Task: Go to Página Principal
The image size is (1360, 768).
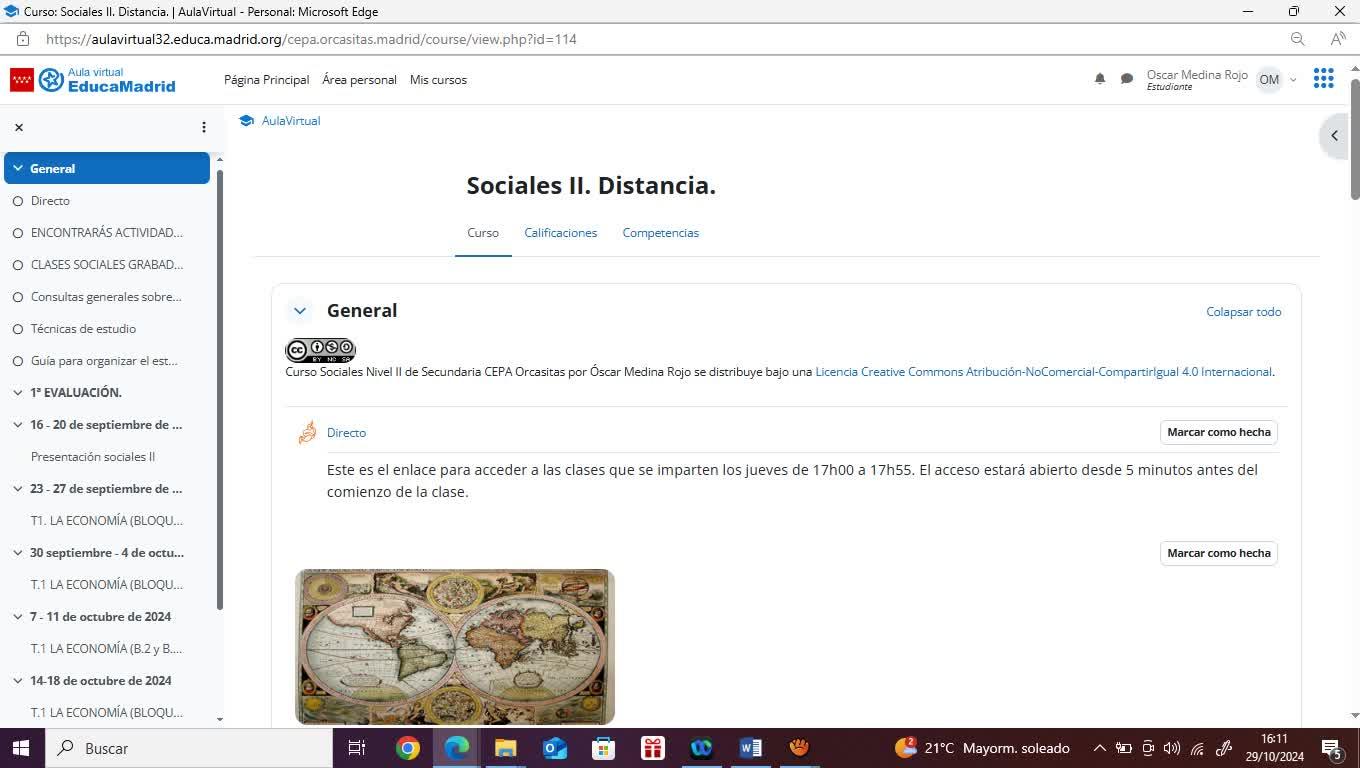Action: click(266, 79)
